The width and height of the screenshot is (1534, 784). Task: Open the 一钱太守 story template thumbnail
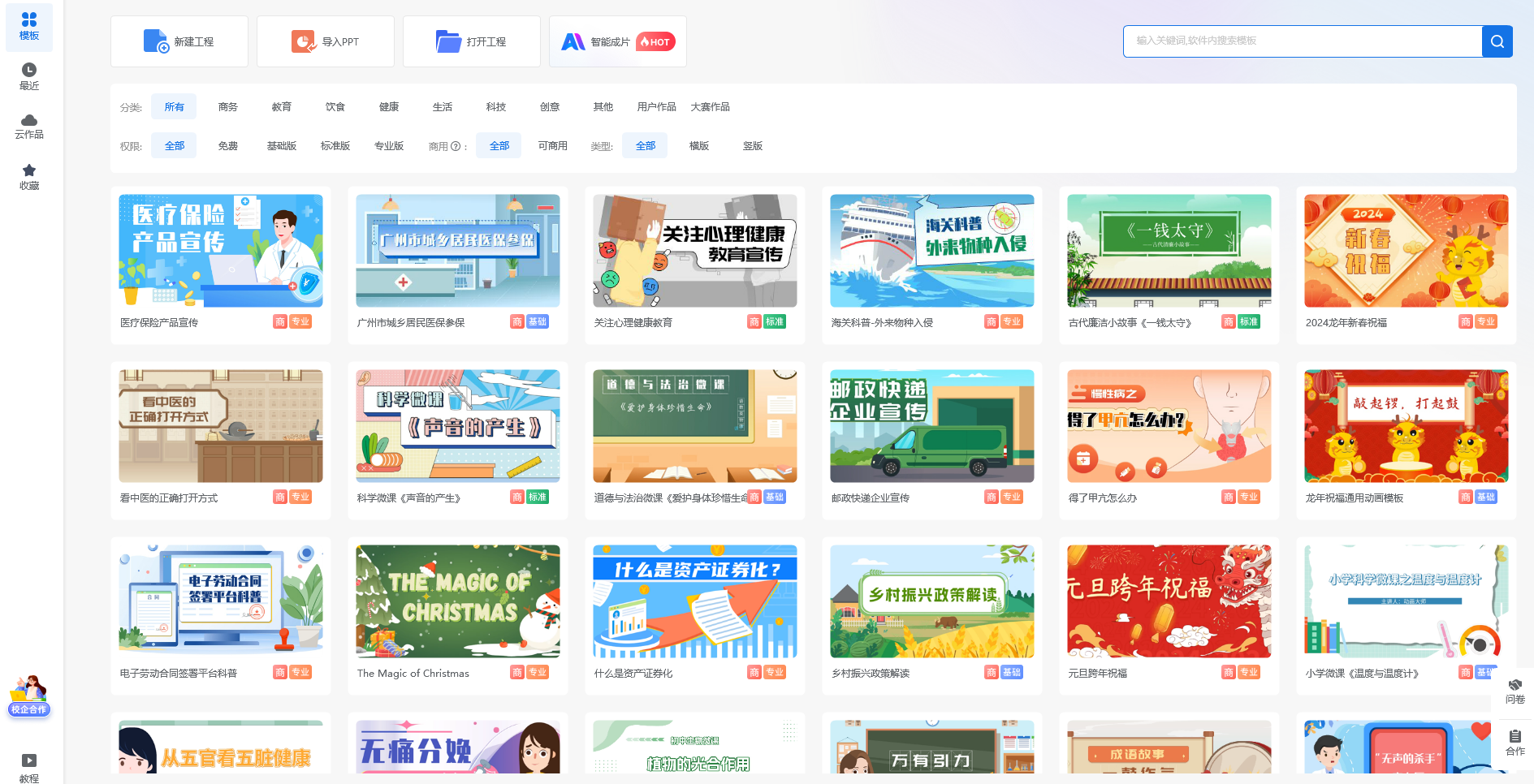1169,251
